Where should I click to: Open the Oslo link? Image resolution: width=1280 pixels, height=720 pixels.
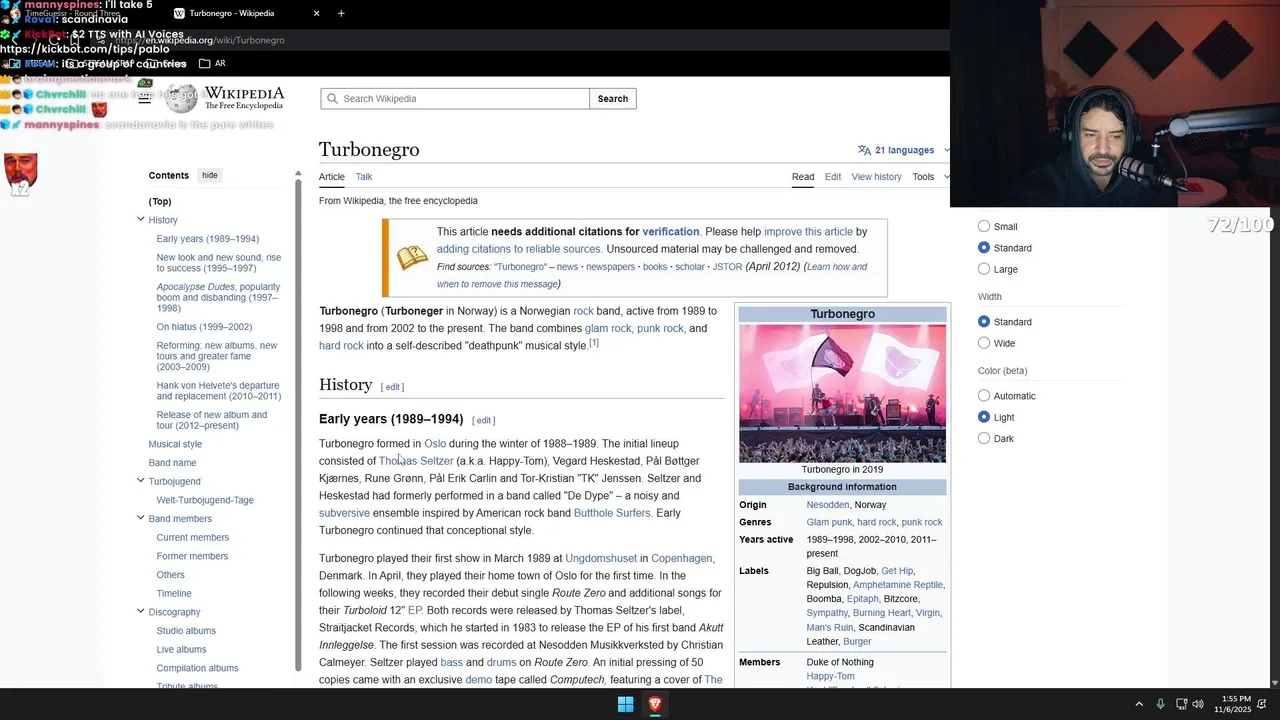435,444
